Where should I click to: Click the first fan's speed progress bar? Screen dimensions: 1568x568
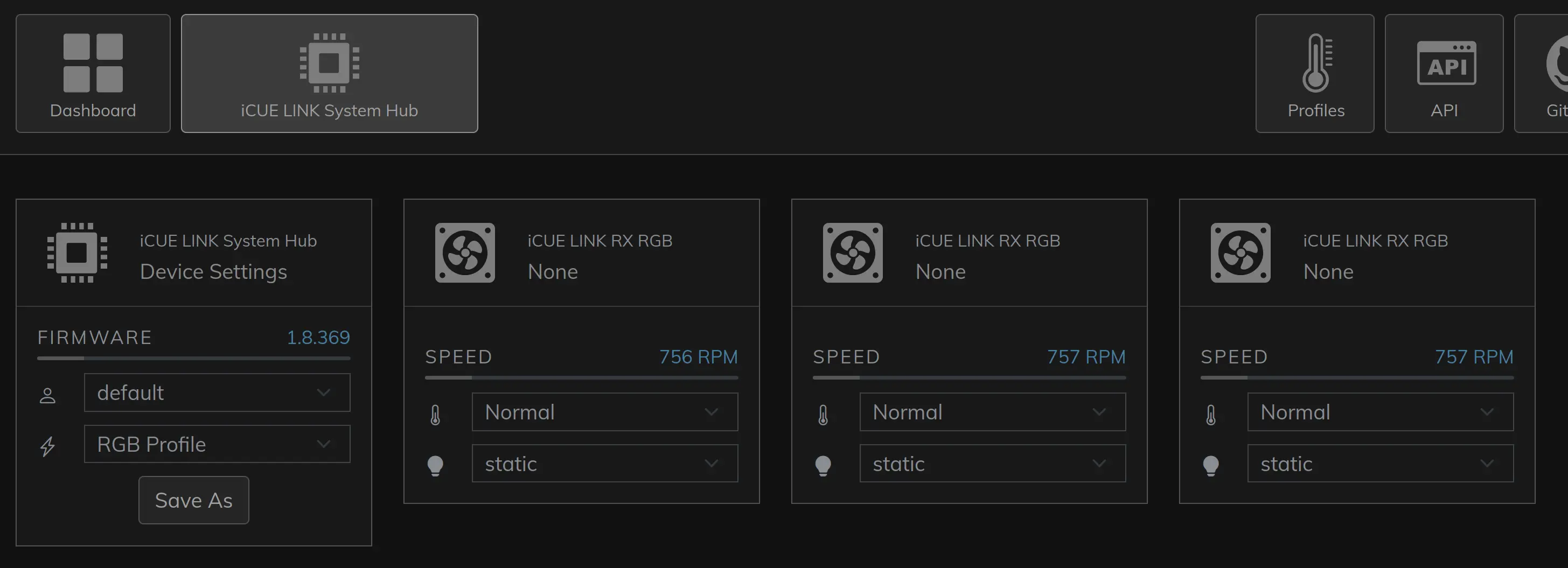click(x=581, y=377)
